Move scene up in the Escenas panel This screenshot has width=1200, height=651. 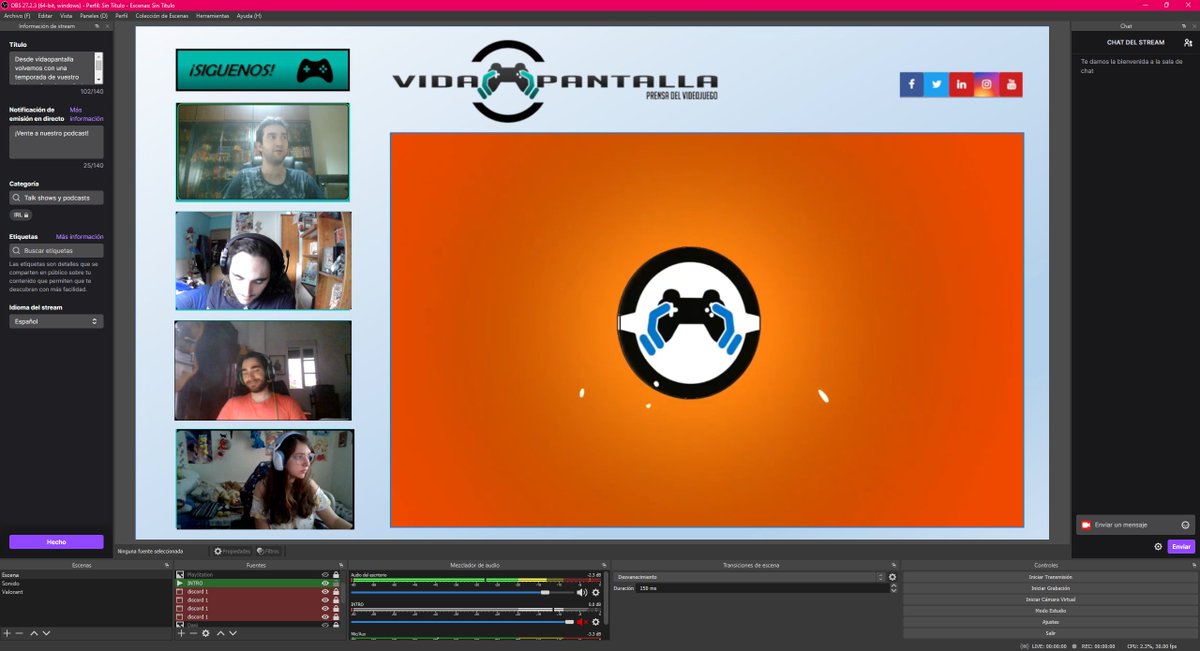34,633
